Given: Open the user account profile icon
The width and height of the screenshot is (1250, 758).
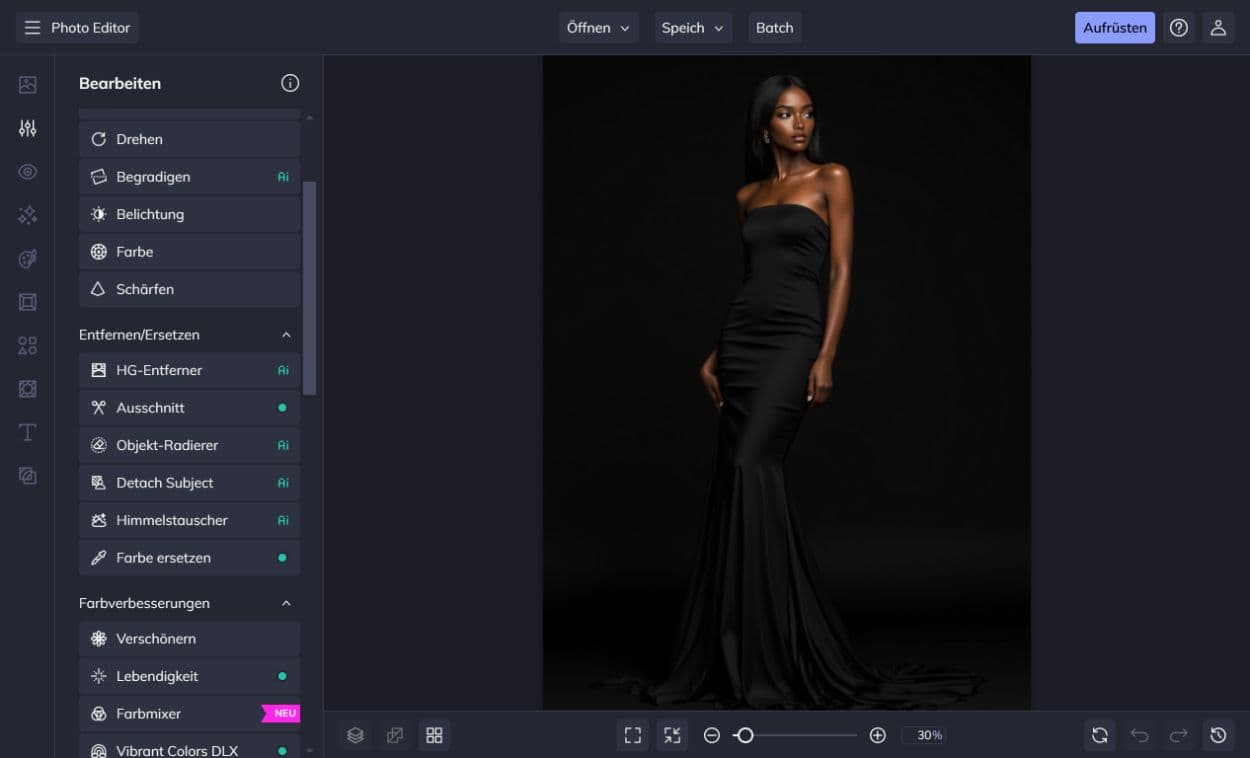Looking at the screenshot, I should pos(1217,28).
